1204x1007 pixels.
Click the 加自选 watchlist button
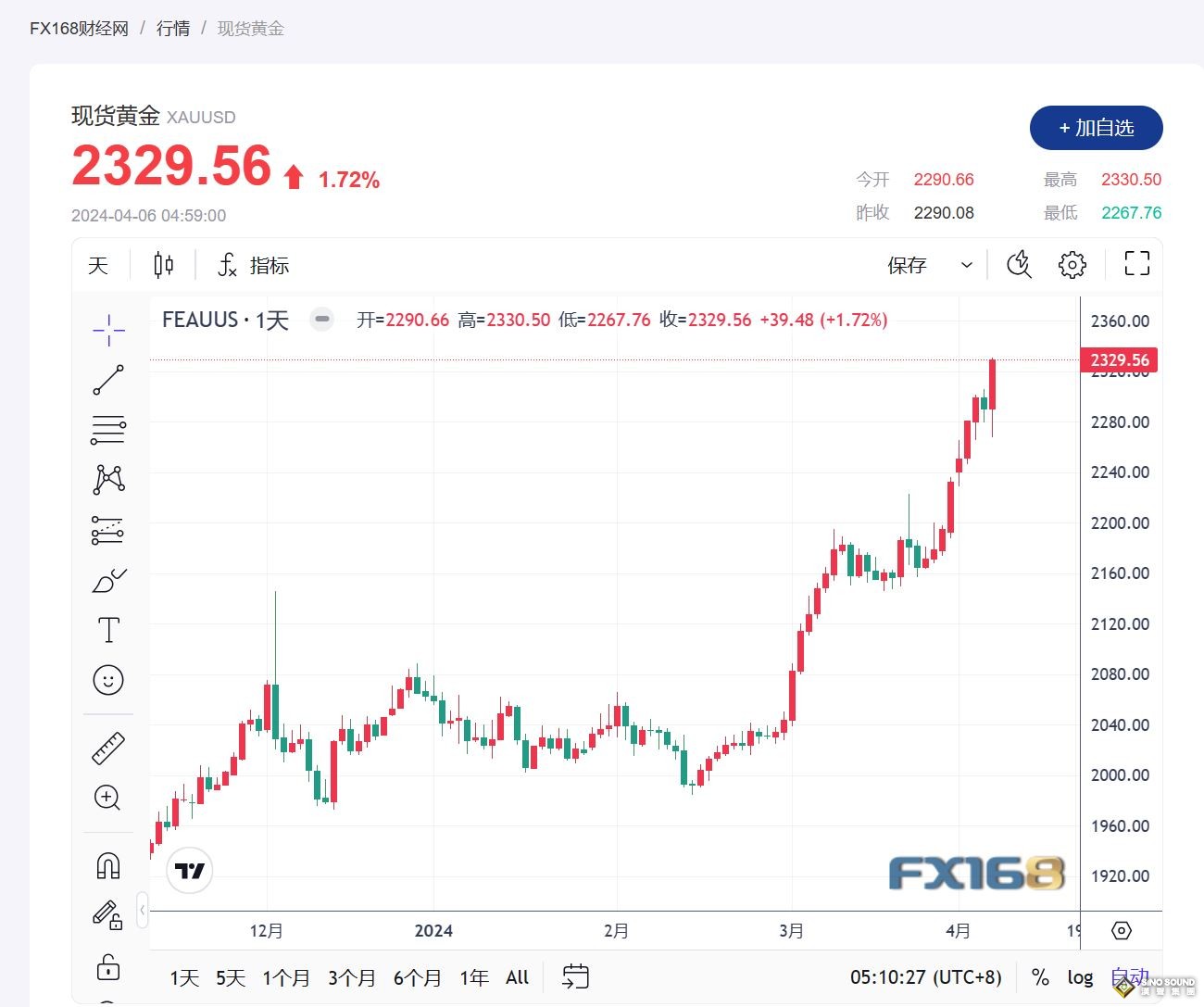point(1097,129)
